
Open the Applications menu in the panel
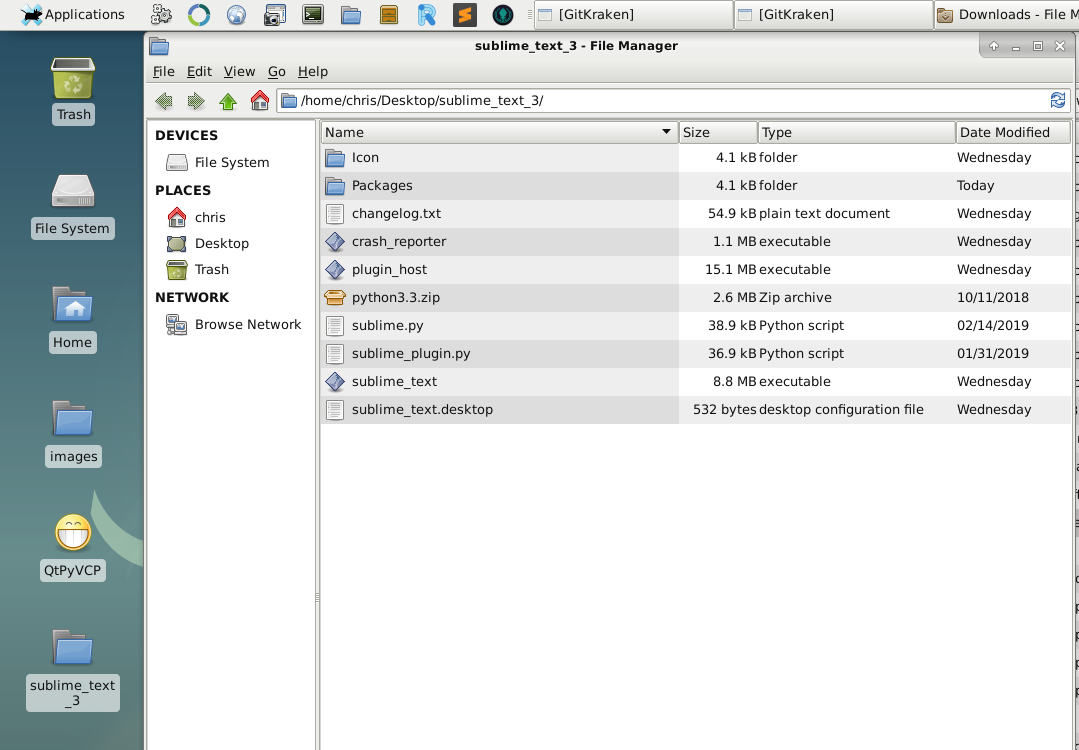[73, 14]
